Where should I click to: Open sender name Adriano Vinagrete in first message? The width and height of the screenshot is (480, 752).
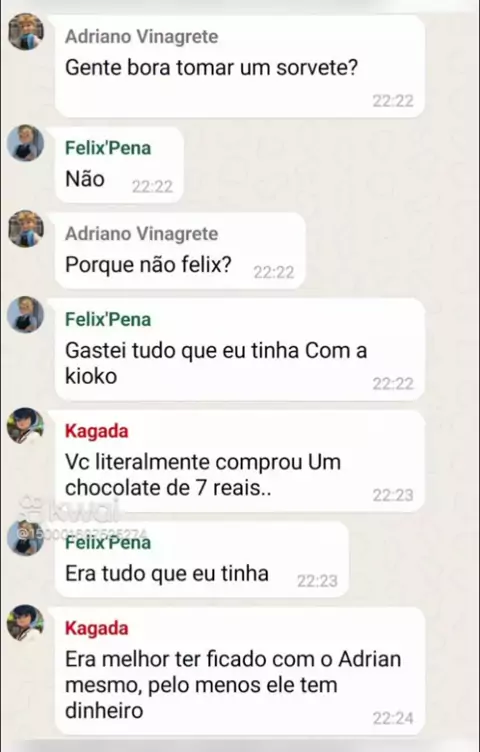coord(141,36)
